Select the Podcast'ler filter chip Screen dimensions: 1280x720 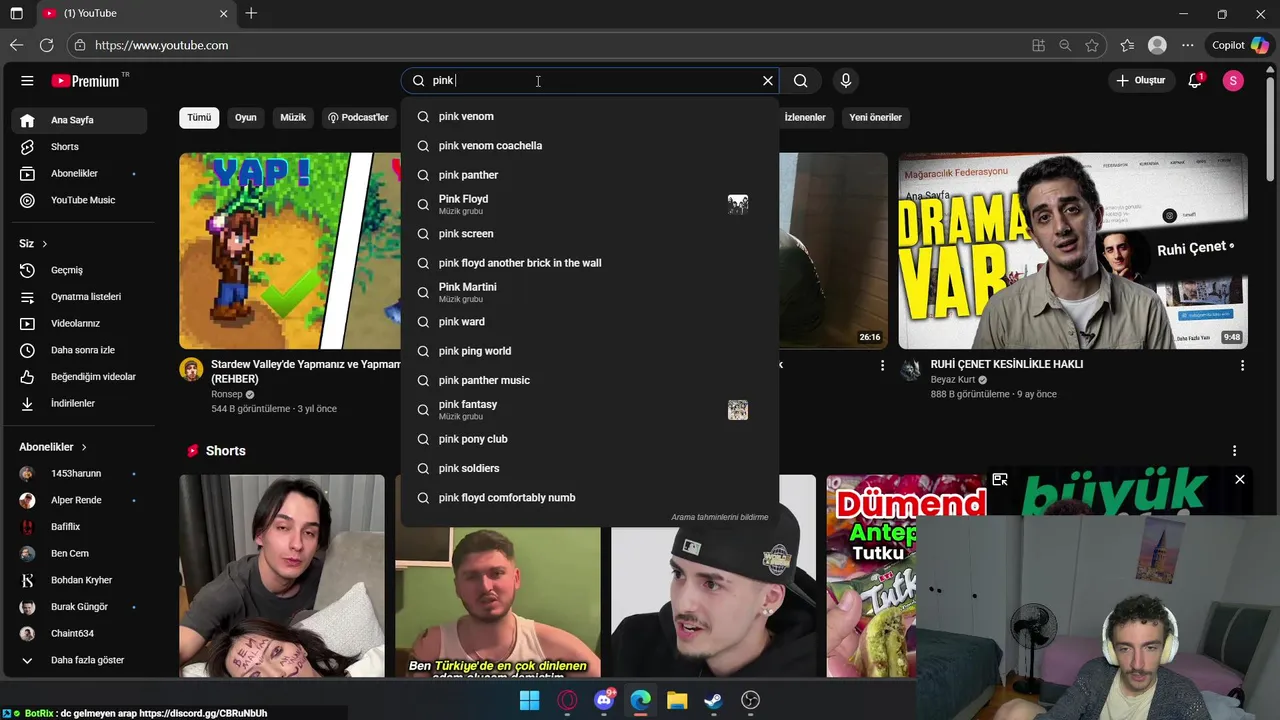point(359,117)
